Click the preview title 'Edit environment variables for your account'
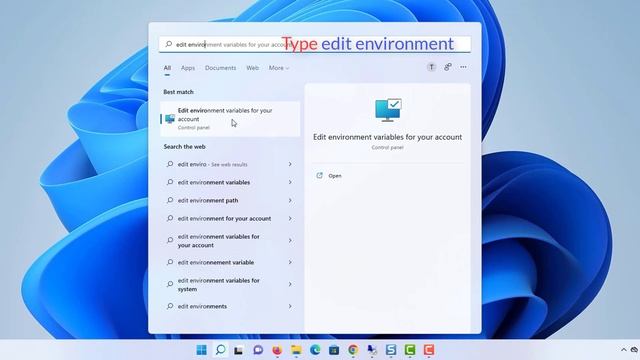The height and width of the screenshot is (360, 640). point(388,137)
